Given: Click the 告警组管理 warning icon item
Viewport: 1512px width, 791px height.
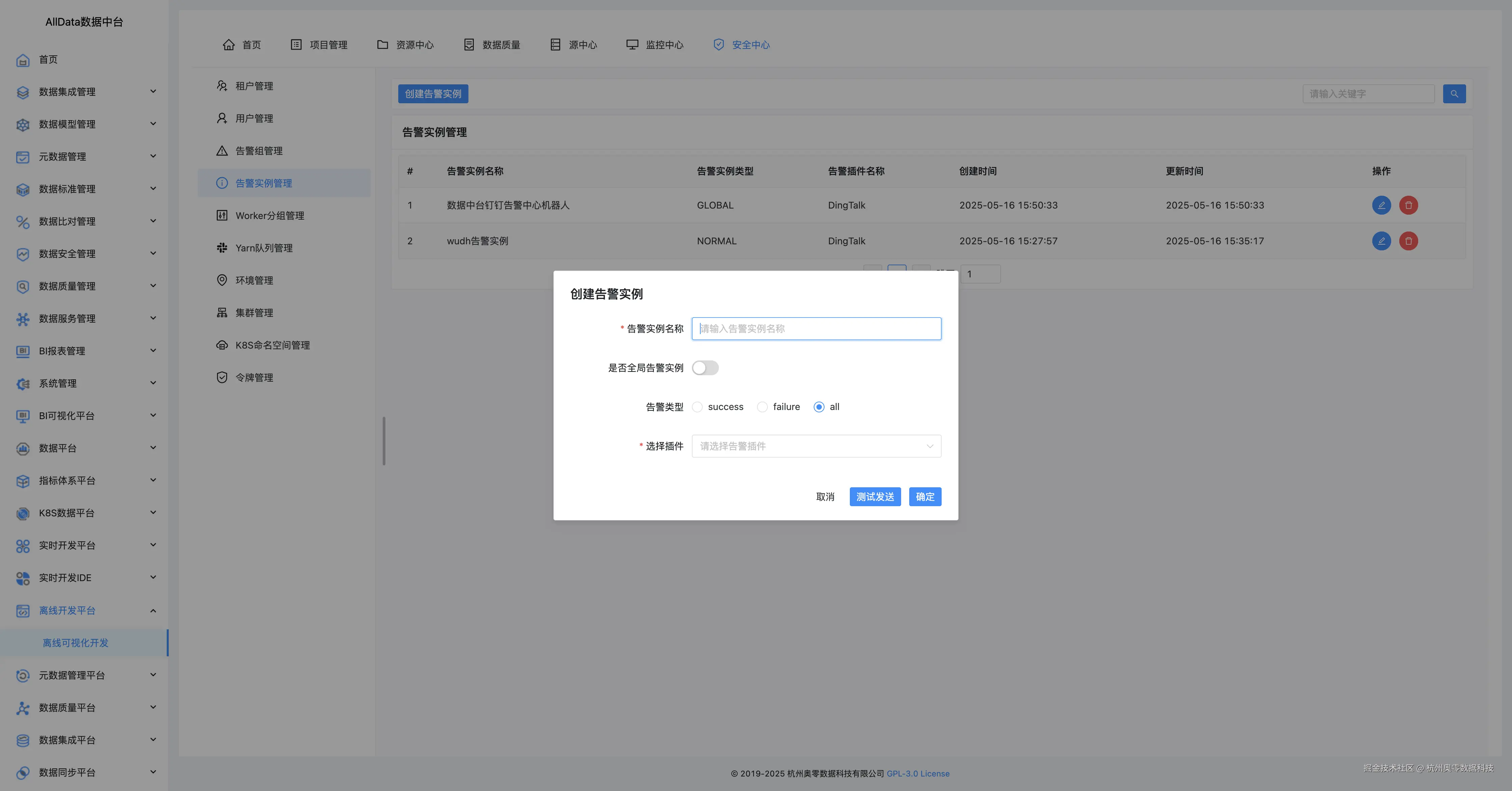Looking at the screenshot, I should (x=258, y=150).
